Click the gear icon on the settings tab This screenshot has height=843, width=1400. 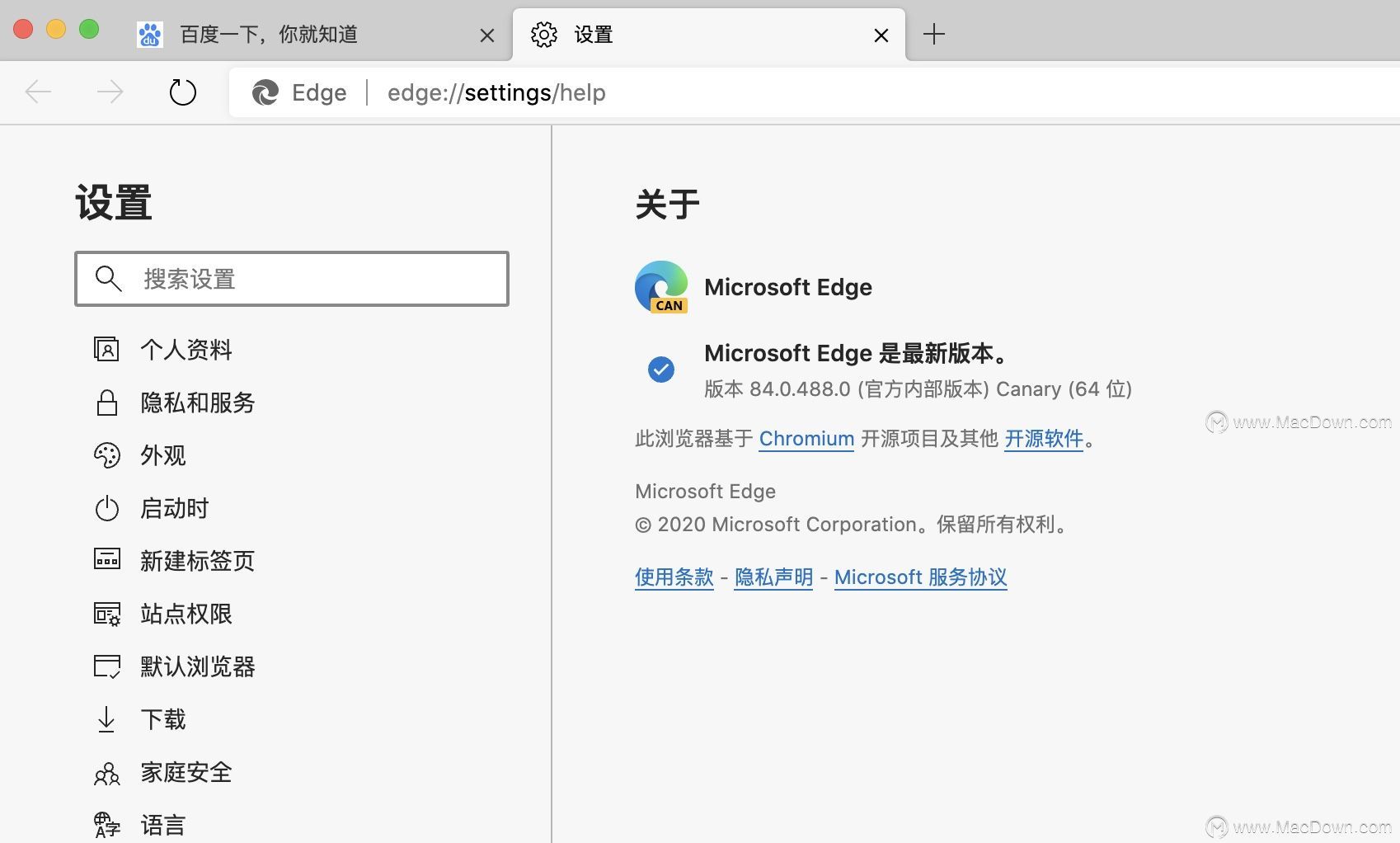[x=544, y=35]
